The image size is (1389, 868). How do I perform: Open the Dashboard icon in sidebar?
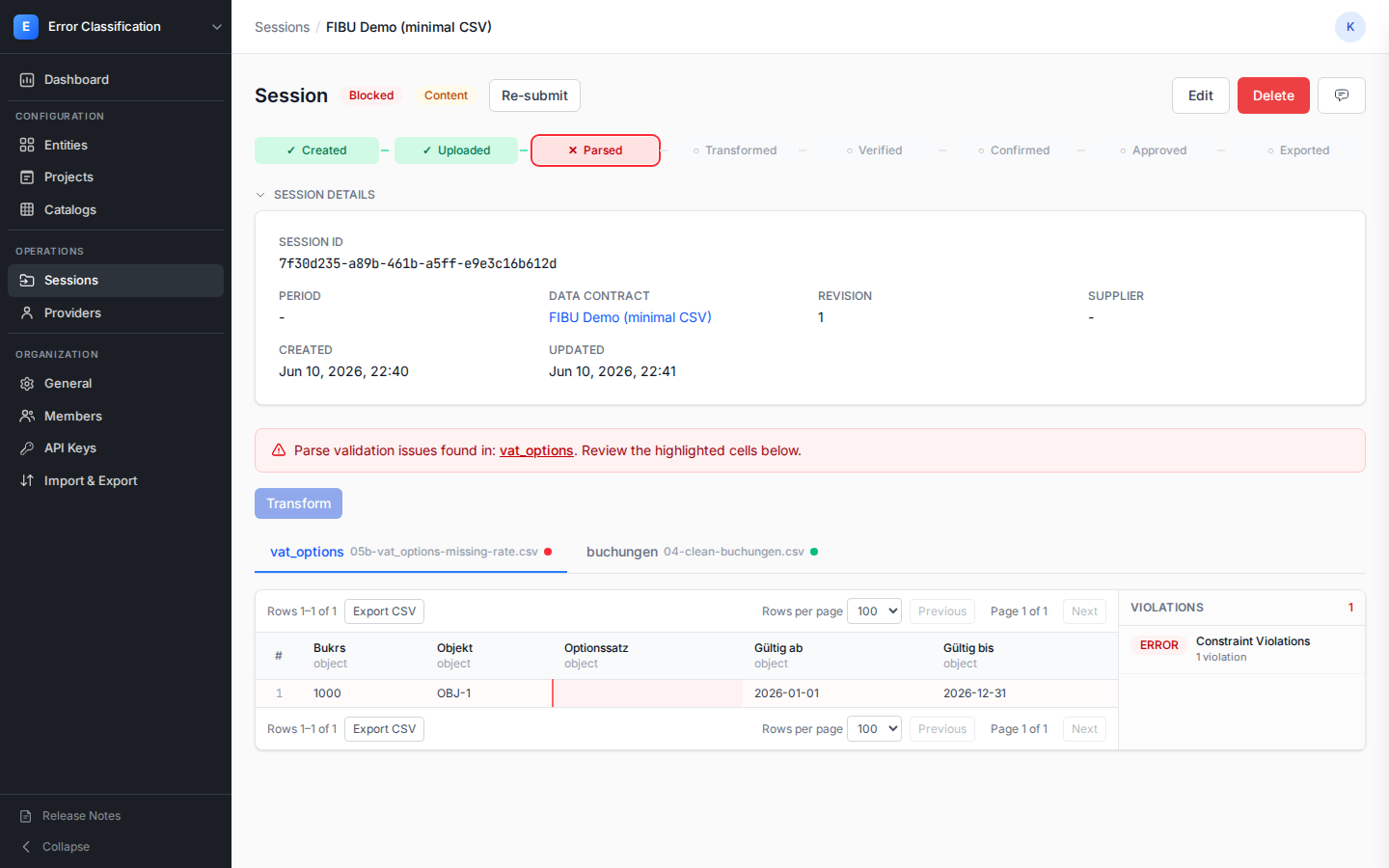pyautogui.click(x=27, y=80)
